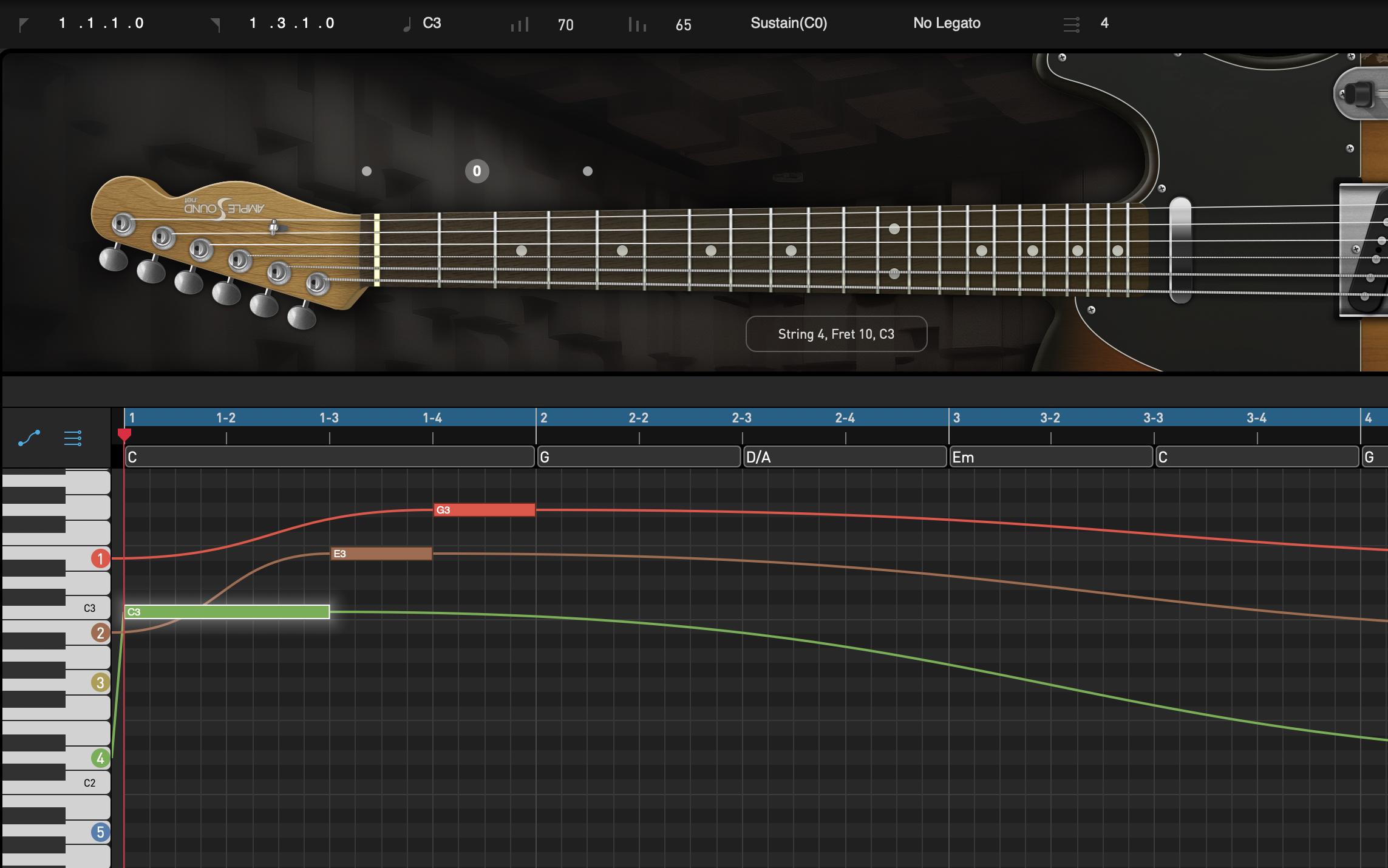Image resolution: width=1388 pixels, height=868 pixels.
Task: Click the String 4, Fret 10, C3 label
Action: 836,334
